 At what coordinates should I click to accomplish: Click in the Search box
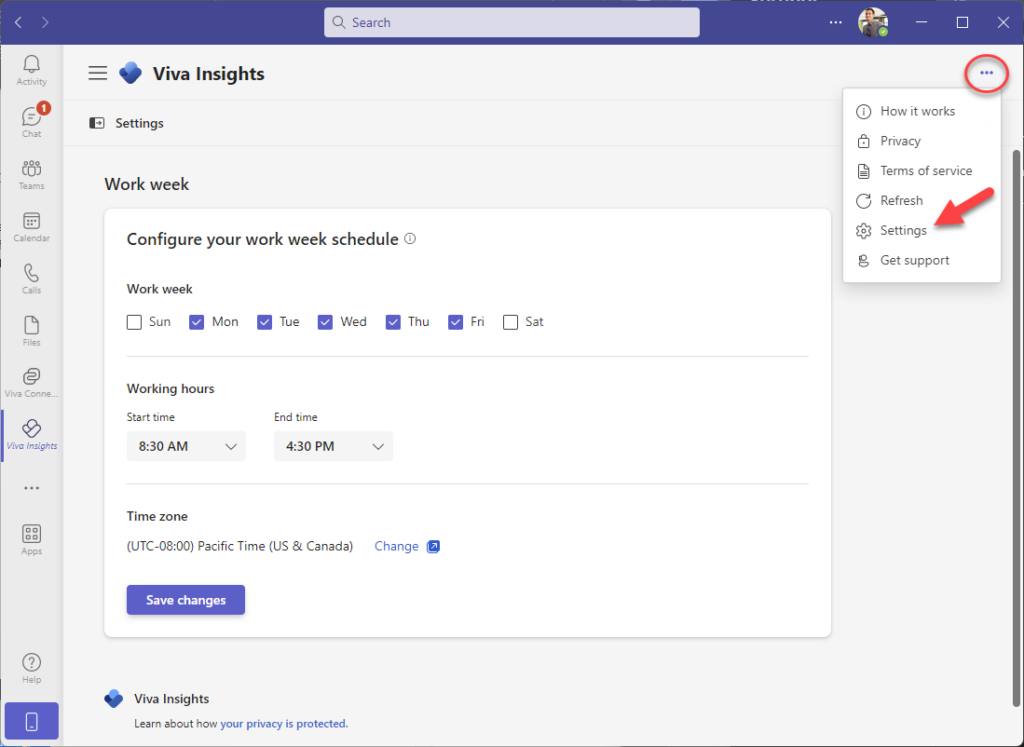[512, 22]
